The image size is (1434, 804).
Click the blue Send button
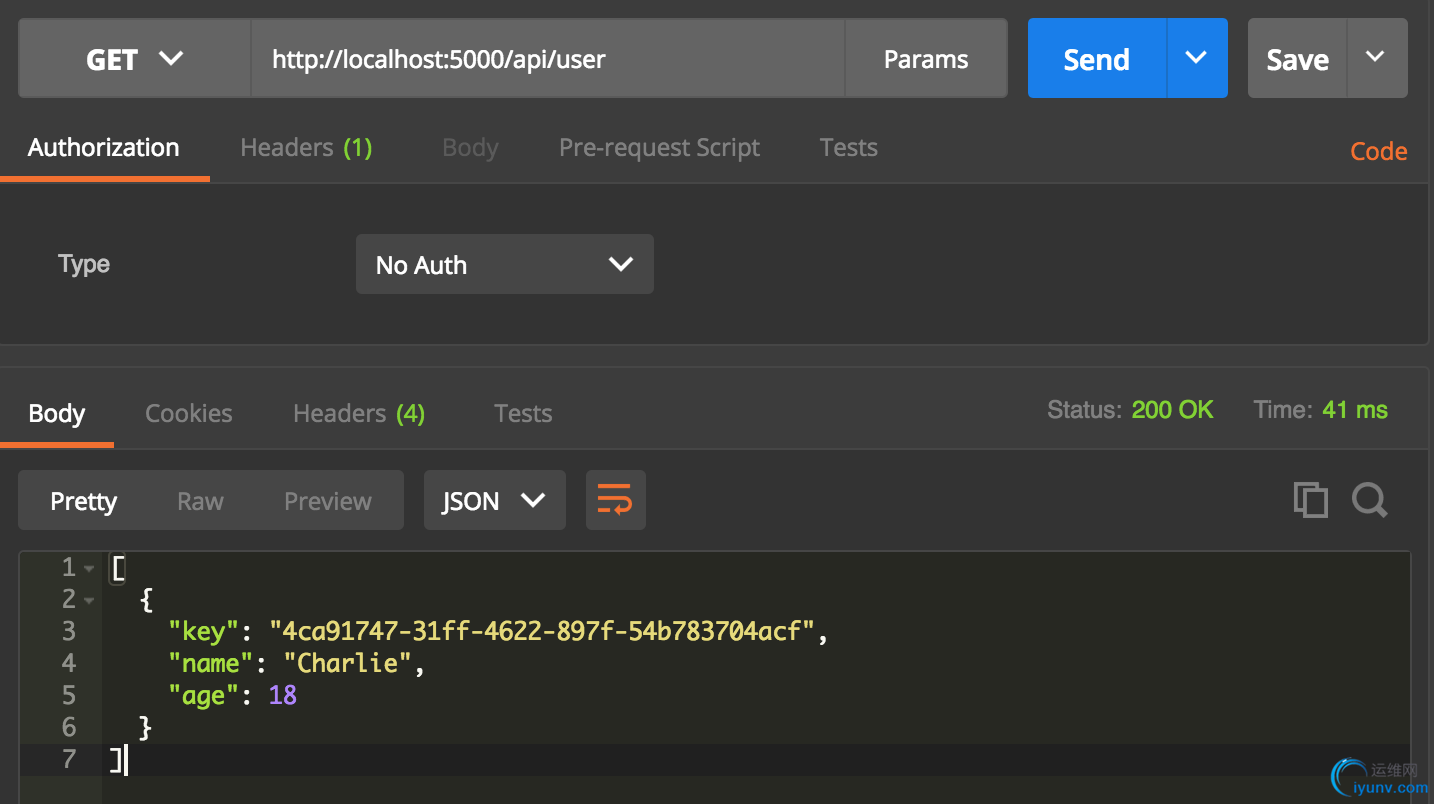pos(1096,59)
